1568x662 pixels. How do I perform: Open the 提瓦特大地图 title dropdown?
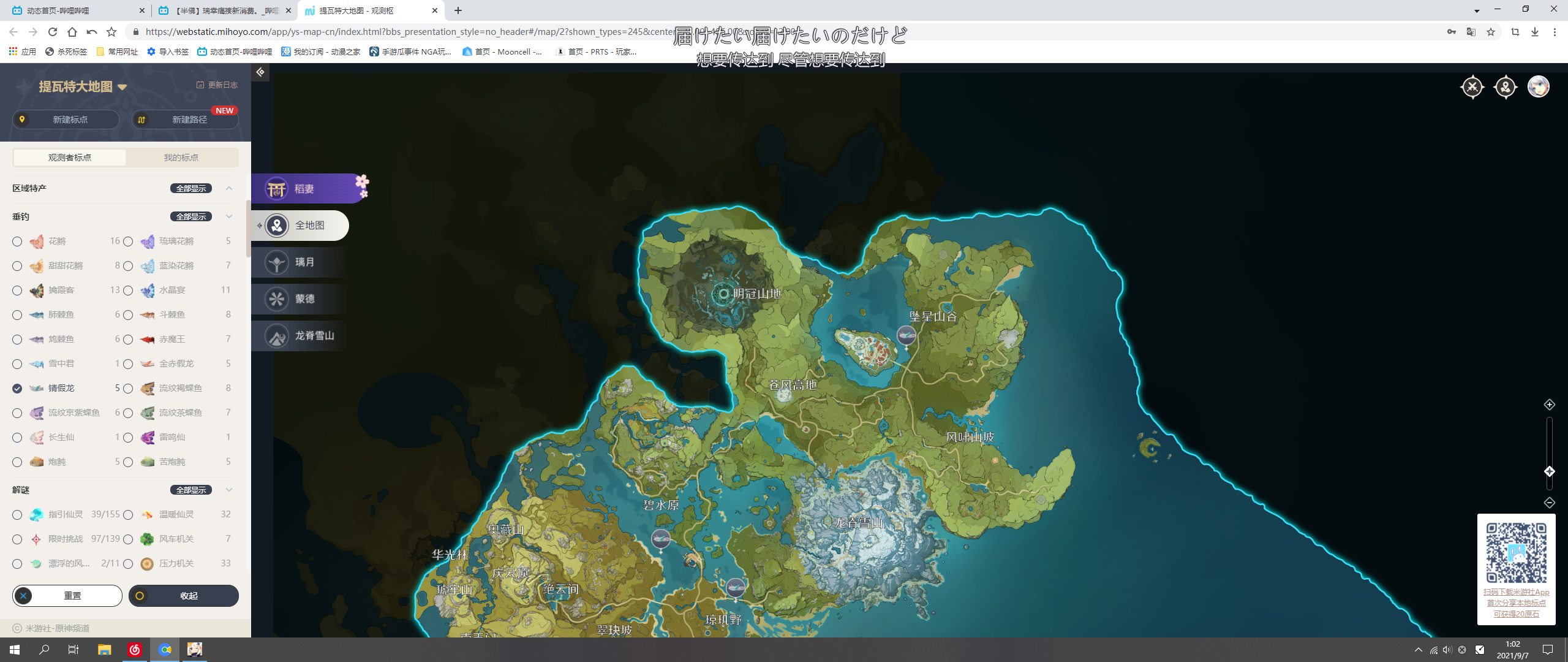122,87
